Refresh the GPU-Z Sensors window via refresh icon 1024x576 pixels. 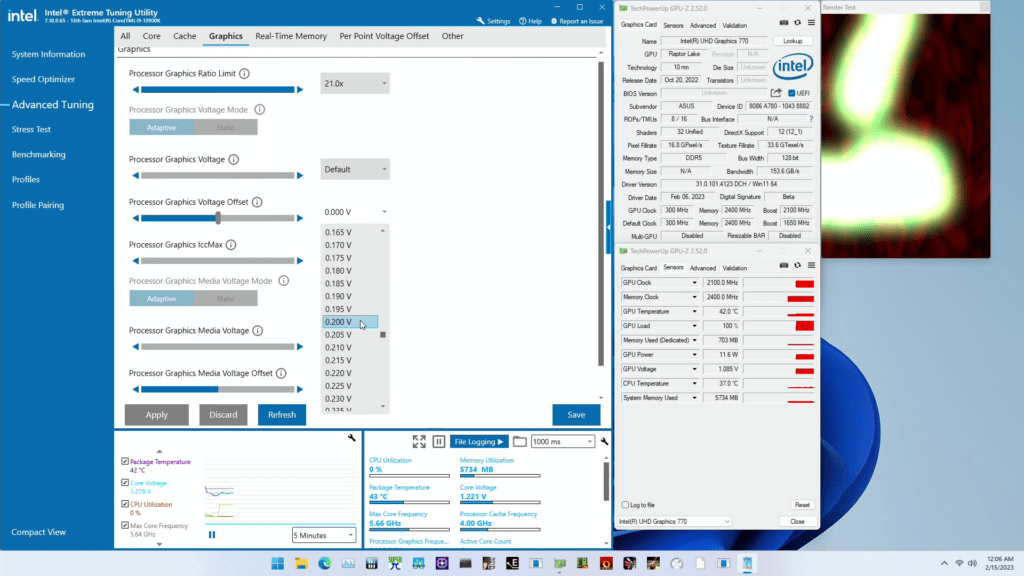[797, 266]
